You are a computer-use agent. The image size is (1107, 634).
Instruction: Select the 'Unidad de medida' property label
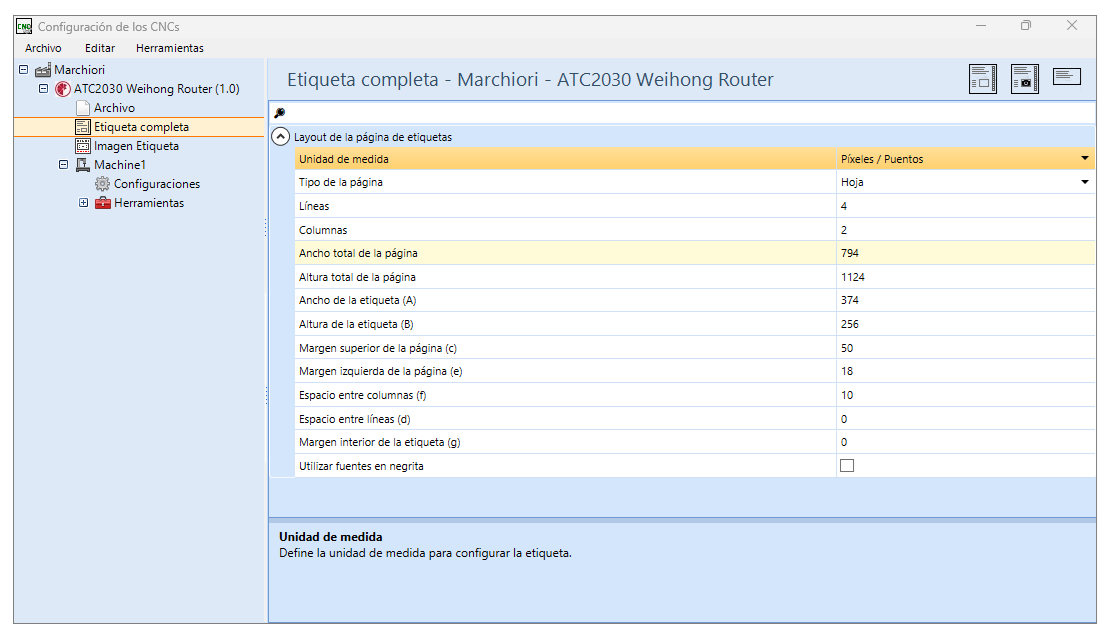click(343, 160)
